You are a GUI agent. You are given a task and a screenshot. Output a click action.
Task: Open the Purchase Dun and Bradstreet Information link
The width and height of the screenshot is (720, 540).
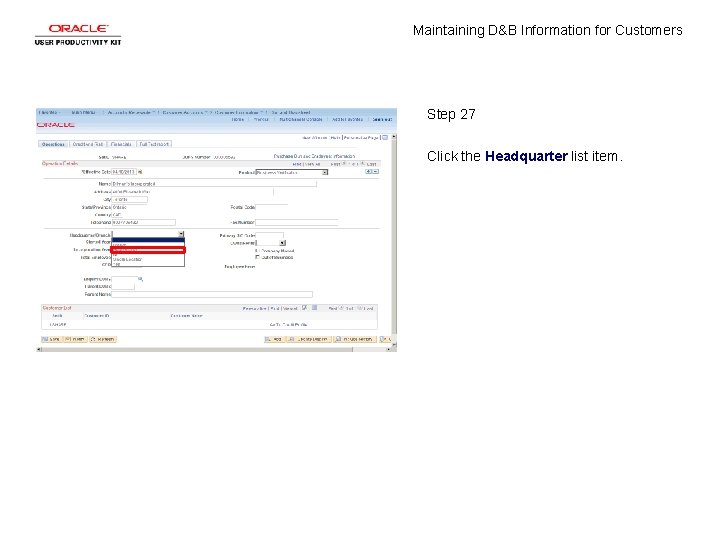(x=314, y=156)
